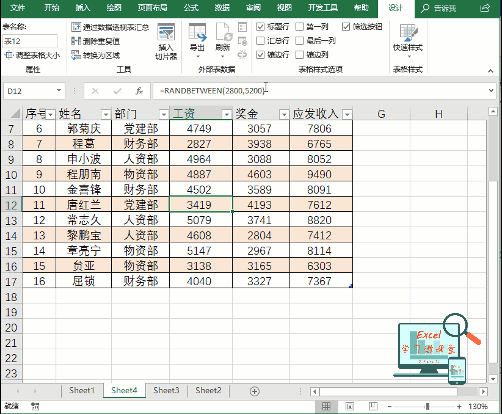Click the Unlink icon
This screenshot has height=414, width=502.
(243, 55)
